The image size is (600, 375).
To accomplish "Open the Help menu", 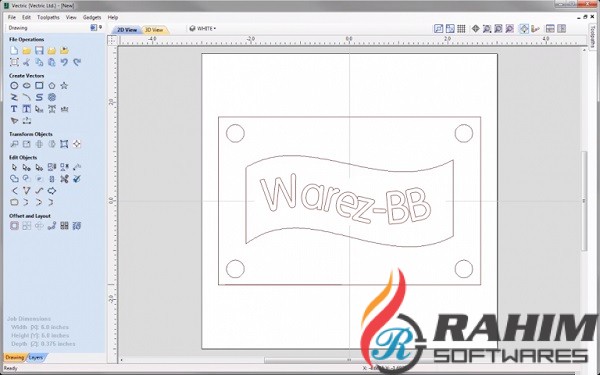I will (112, 17).
